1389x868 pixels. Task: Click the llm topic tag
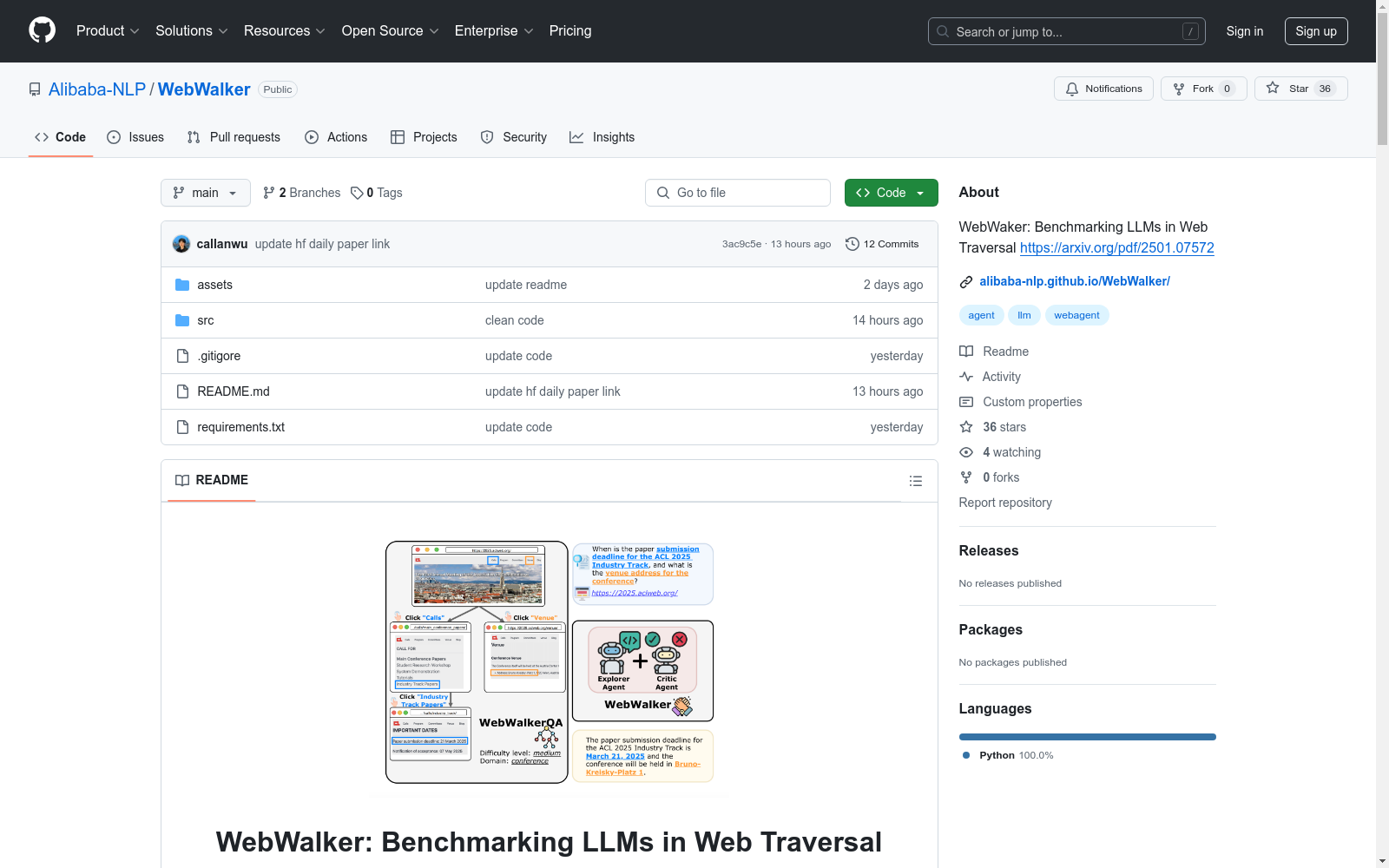point(1024,315)
